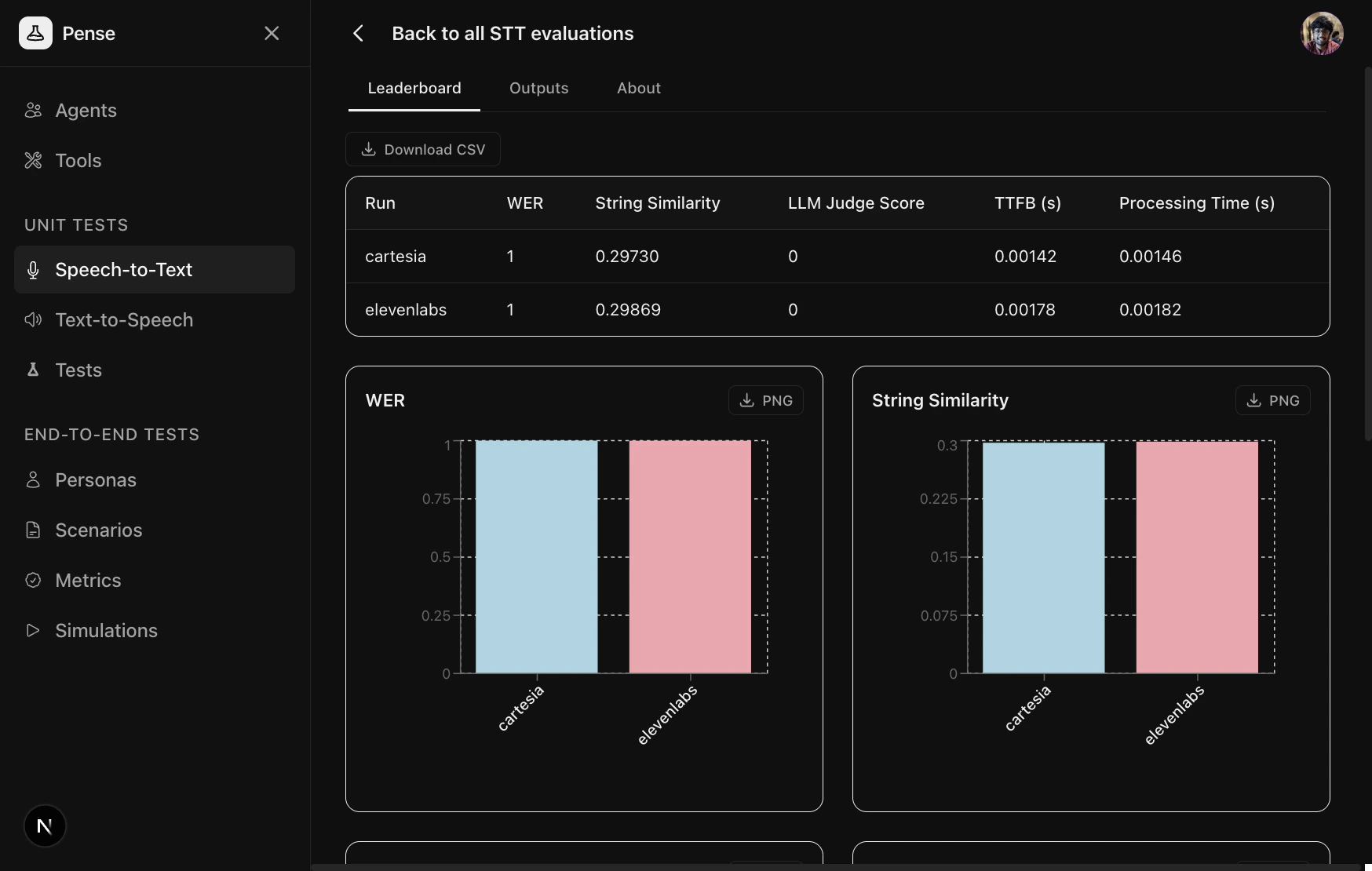Export the WER chart as PNG
Viewport: 1372px width, 871px height.
765,400
